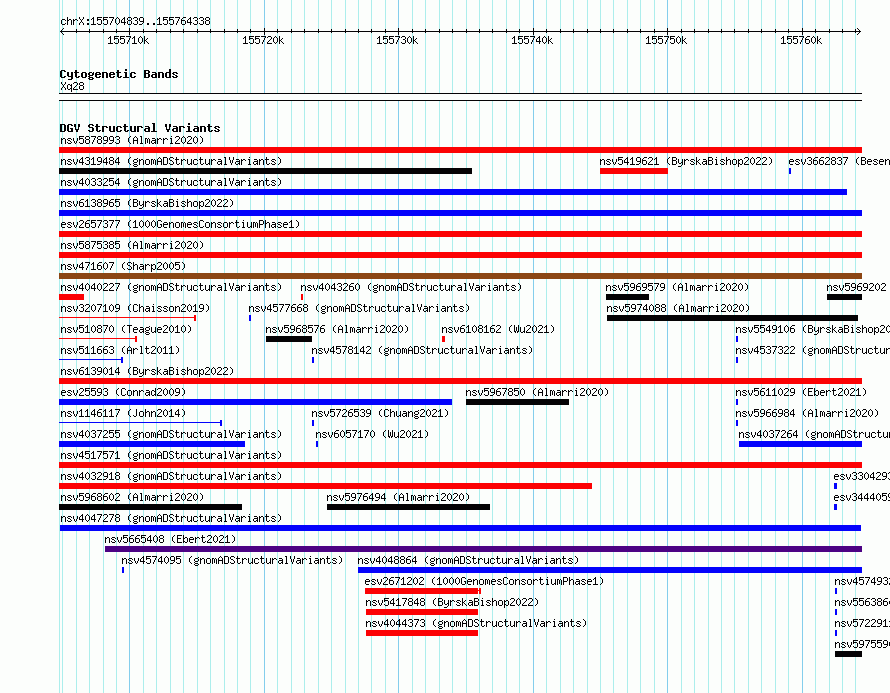Click the nsv1146117 (John2014) label

(123, 413)
